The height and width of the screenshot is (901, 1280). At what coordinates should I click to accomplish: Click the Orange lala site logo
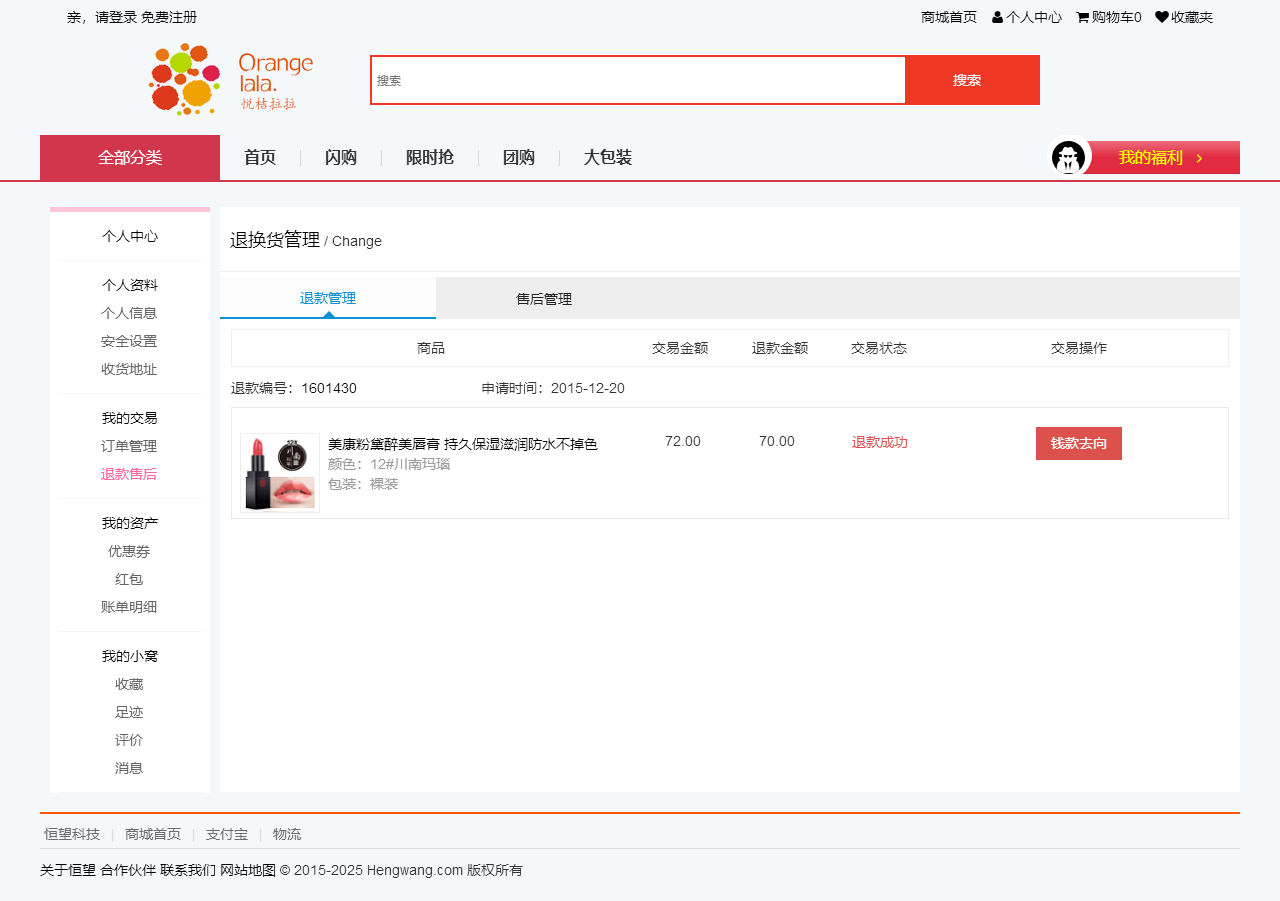click(x=231, y=79)
